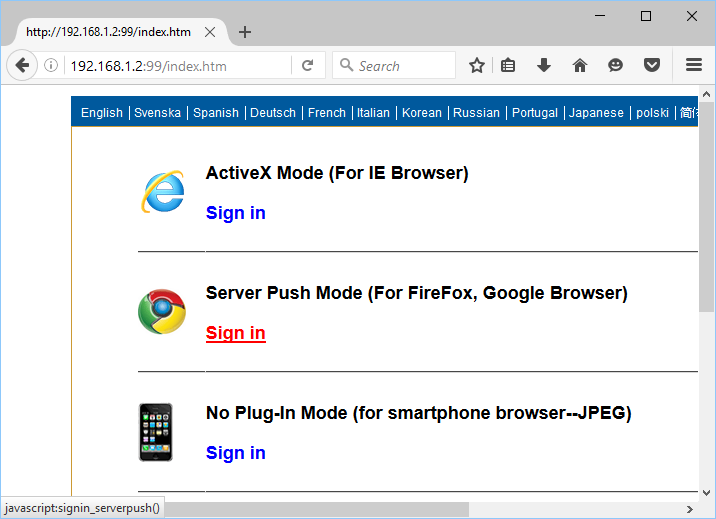Show site information icon in address bar

(x=51, y=66)
